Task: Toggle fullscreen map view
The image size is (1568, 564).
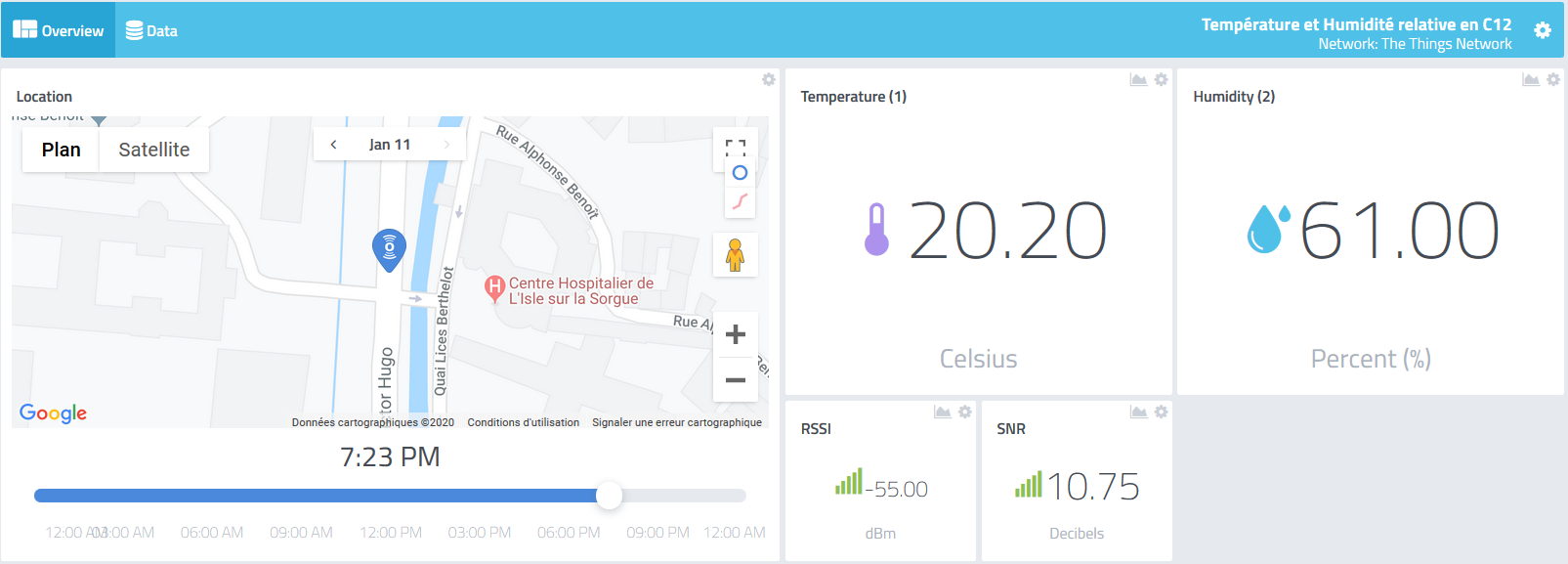Action: [736, 148]
